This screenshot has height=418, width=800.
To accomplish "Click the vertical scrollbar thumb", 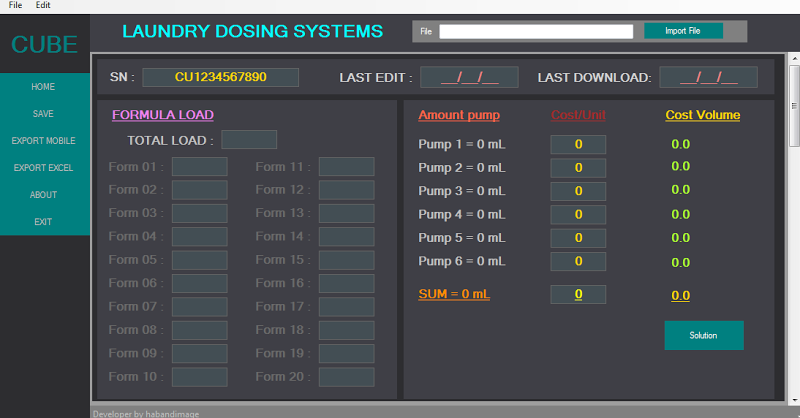I will [794, 106].
